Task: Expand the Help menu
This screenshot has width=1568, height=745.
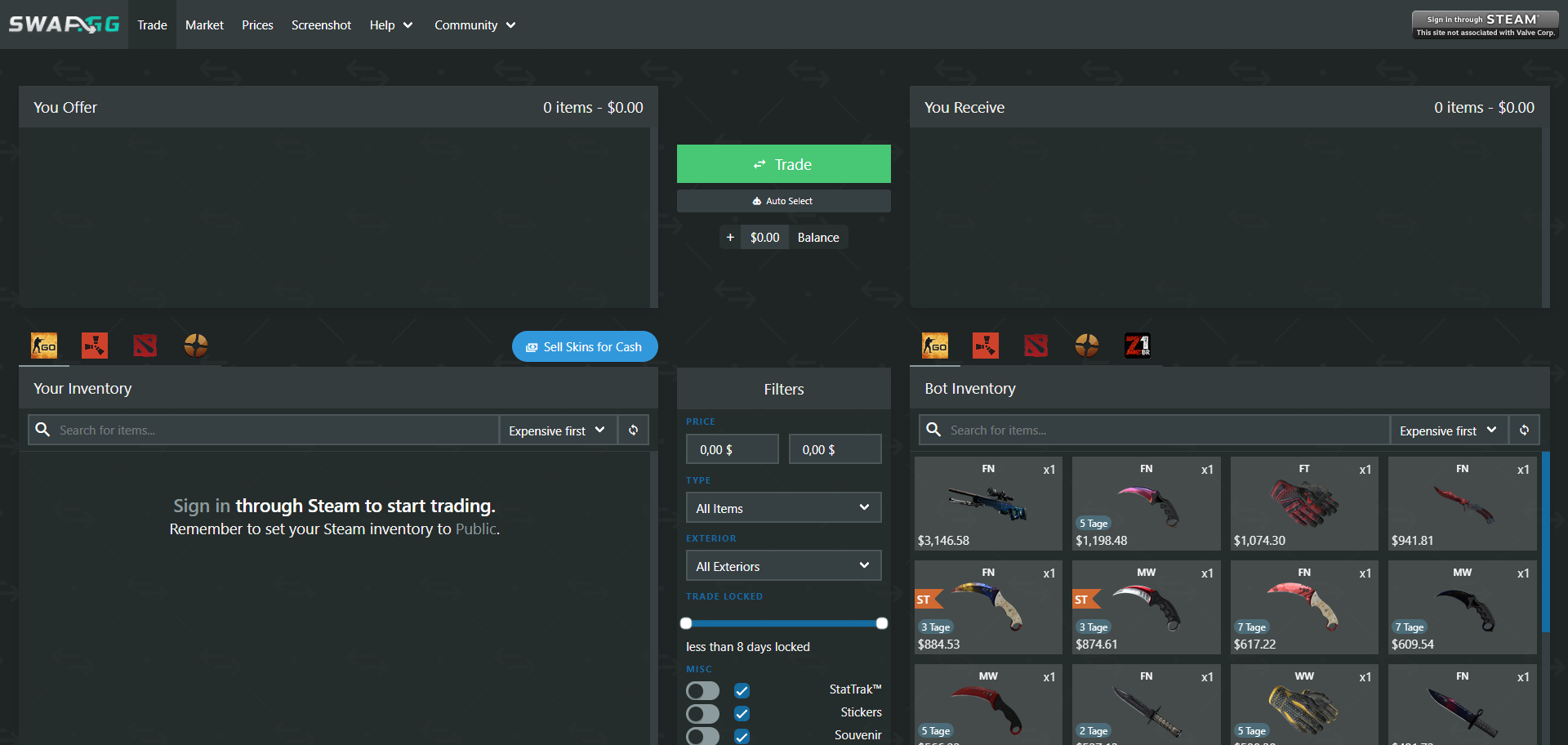Action: click(x=391, y=25)
